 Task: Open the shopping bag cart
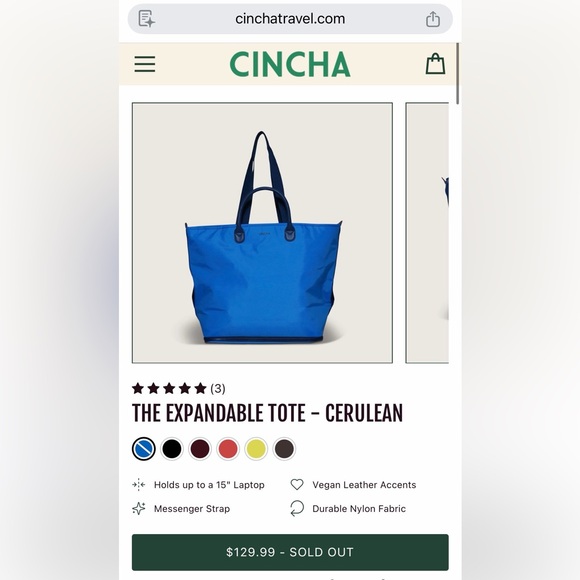[435, 64]
